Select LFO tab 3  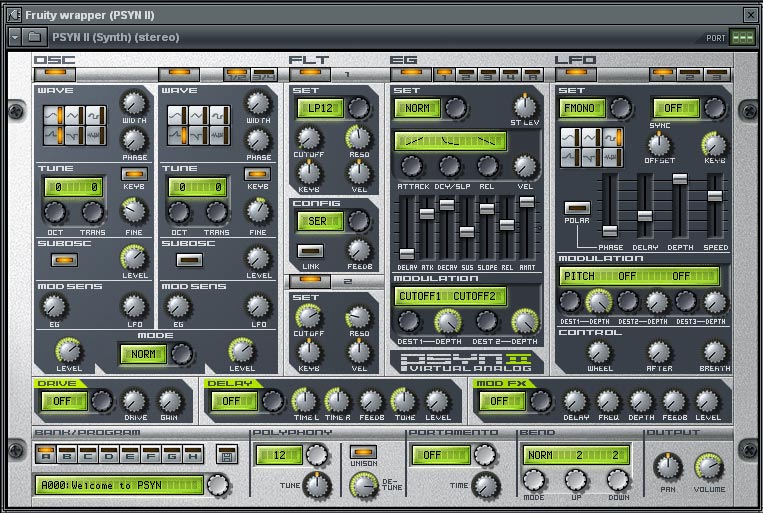[x=716, y=74]
